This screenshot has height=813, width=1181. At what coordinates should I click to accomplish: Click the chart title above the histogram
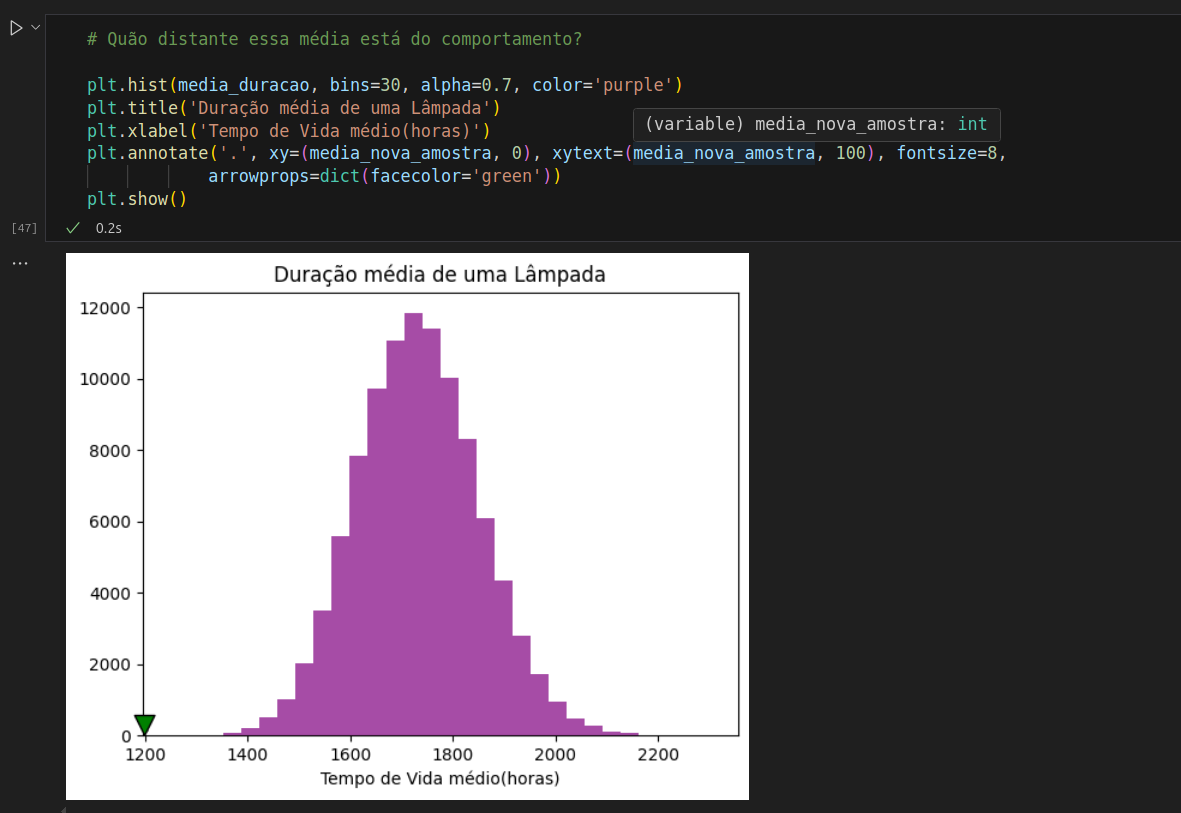click(x=440, y=274)
